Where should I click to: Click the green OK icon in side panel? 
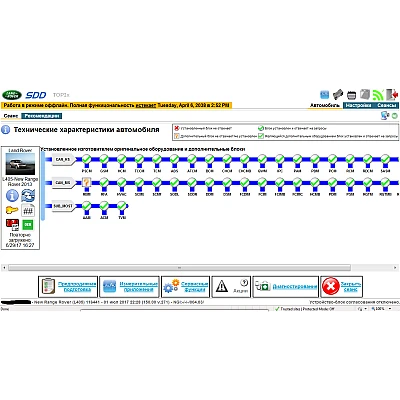28,225
